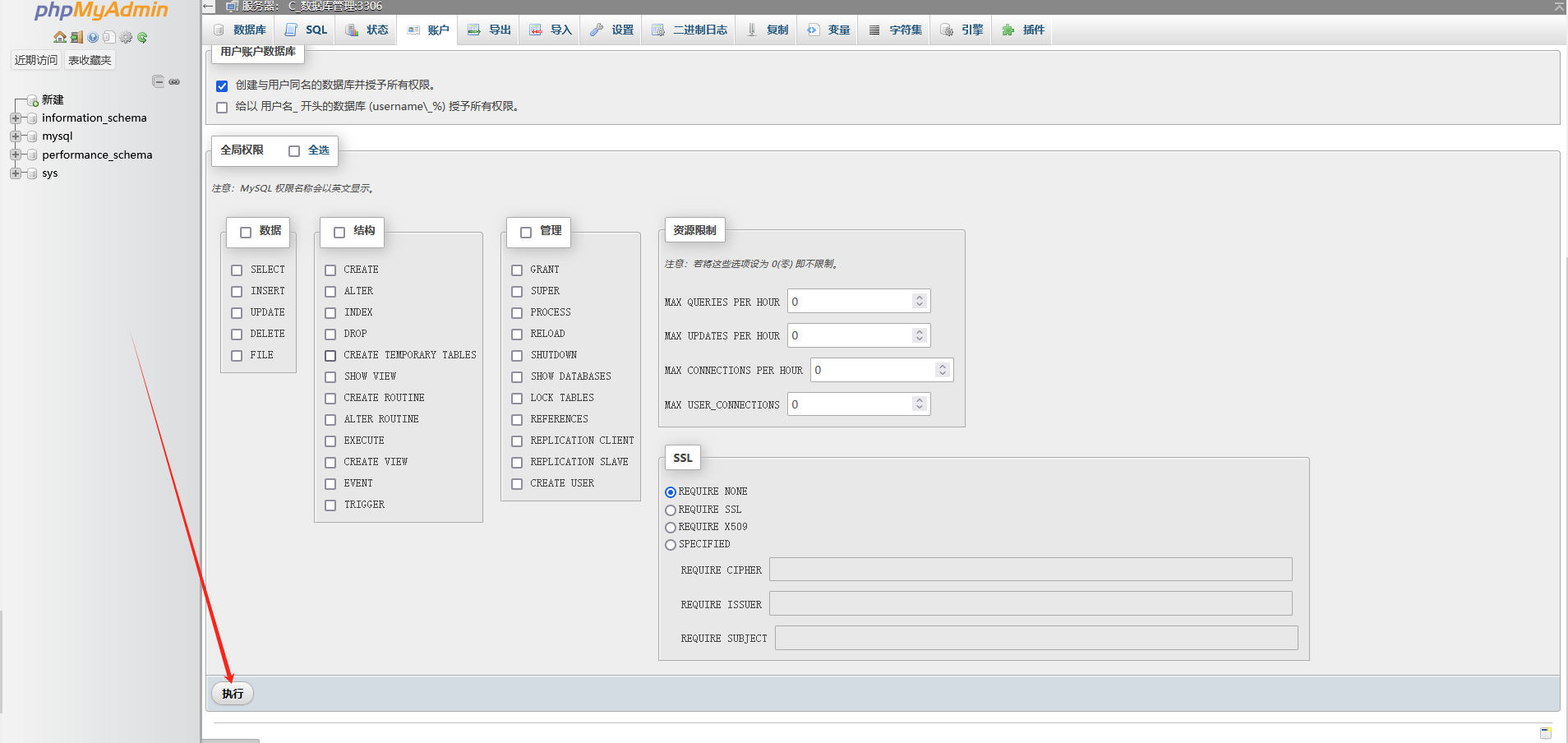Image resolution: width=1568 pixels, height=743 pixels.
Task: Select REQUIRE NONE radio button
Action: click(671, 491)
